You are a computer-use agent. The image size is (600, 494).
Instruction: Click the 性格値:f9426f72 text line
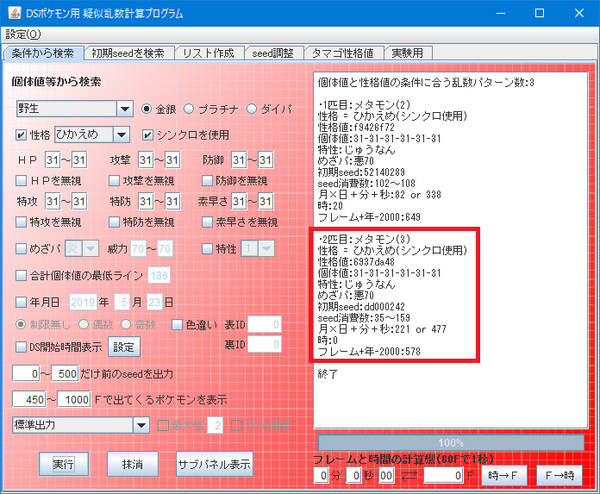tap(356, 127)
